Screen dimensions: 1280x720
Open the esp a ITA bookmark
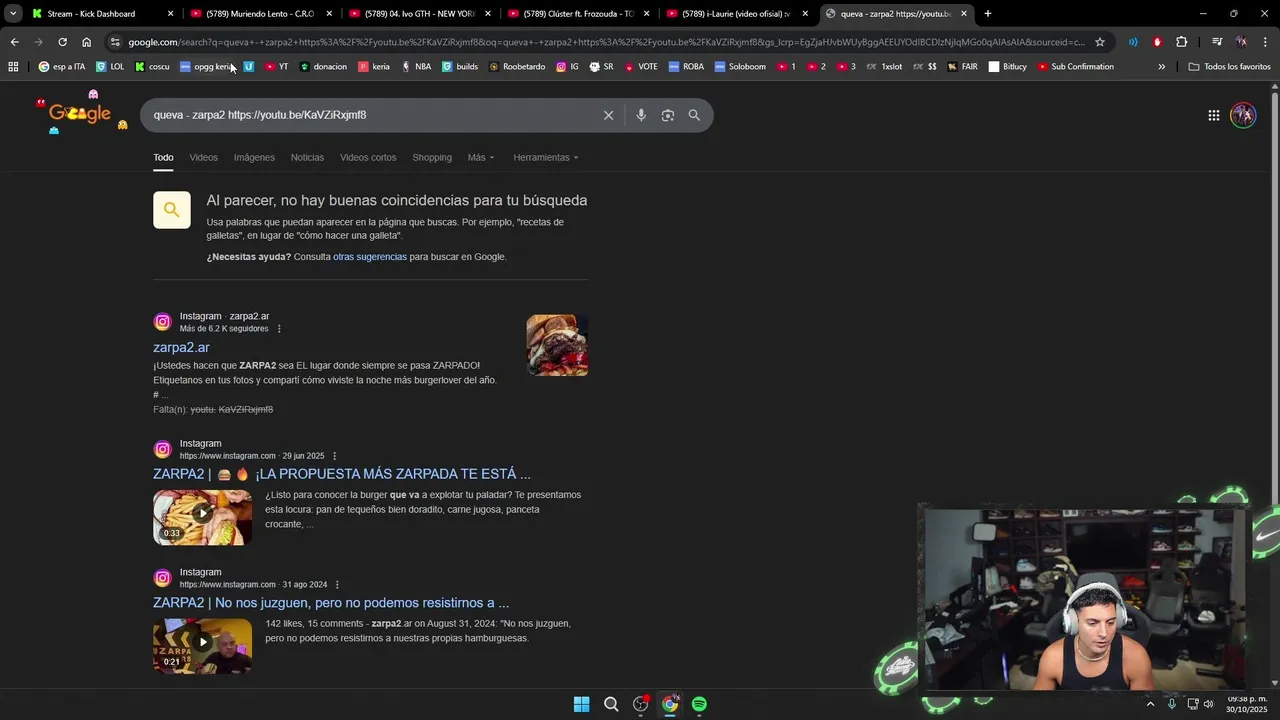(x=61, y=67)
